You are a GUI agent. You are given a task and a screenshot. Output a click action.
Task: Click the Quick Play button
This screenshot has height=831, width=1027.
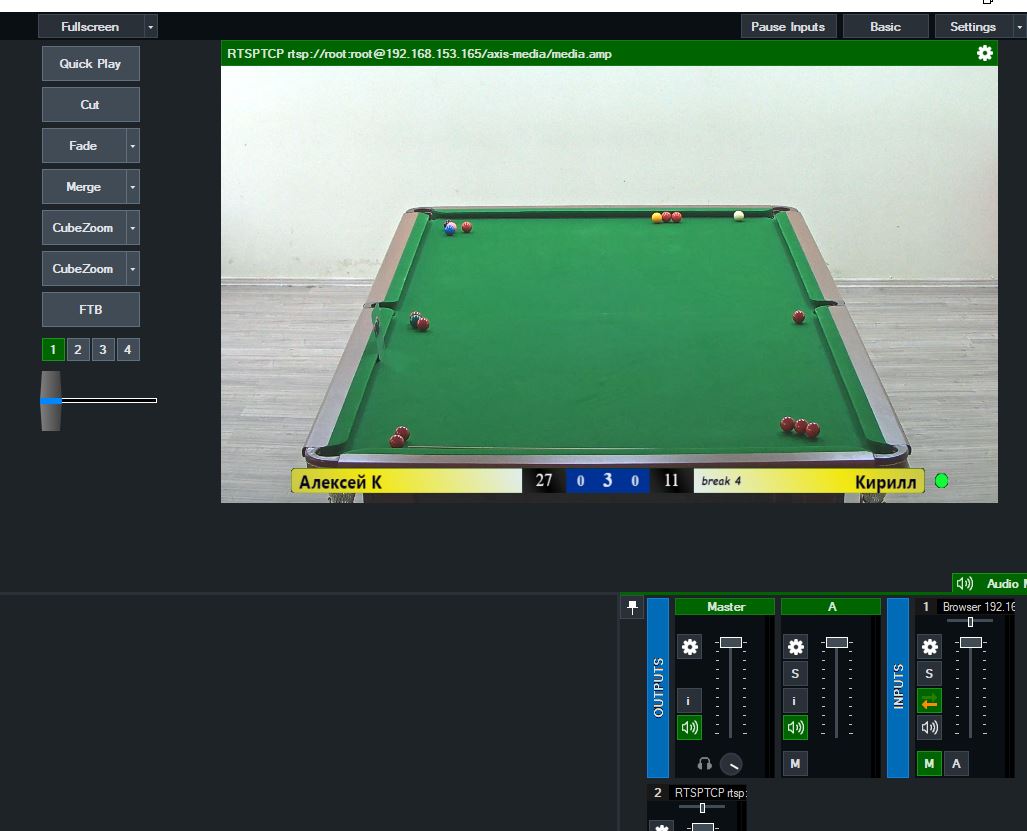tap(90, 64)
